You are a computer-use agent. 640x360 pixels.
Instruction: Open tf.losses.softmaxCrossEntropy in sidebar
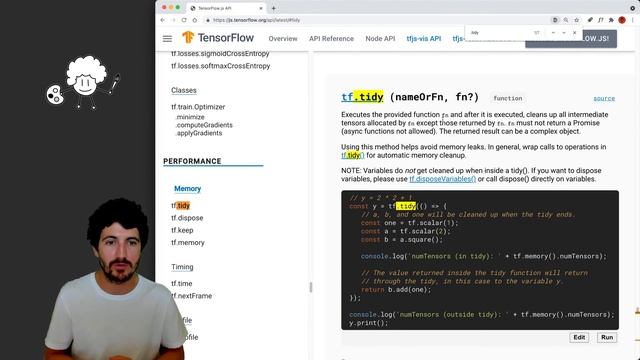click(x=220, y=66)
